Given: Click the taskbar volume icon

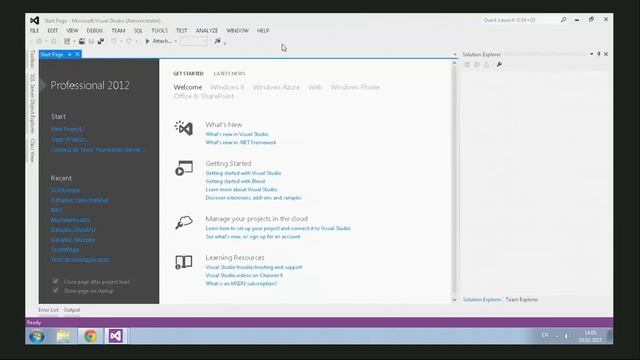Looking at the screenshot, I should pyautogui.click(x=566, y=336).
